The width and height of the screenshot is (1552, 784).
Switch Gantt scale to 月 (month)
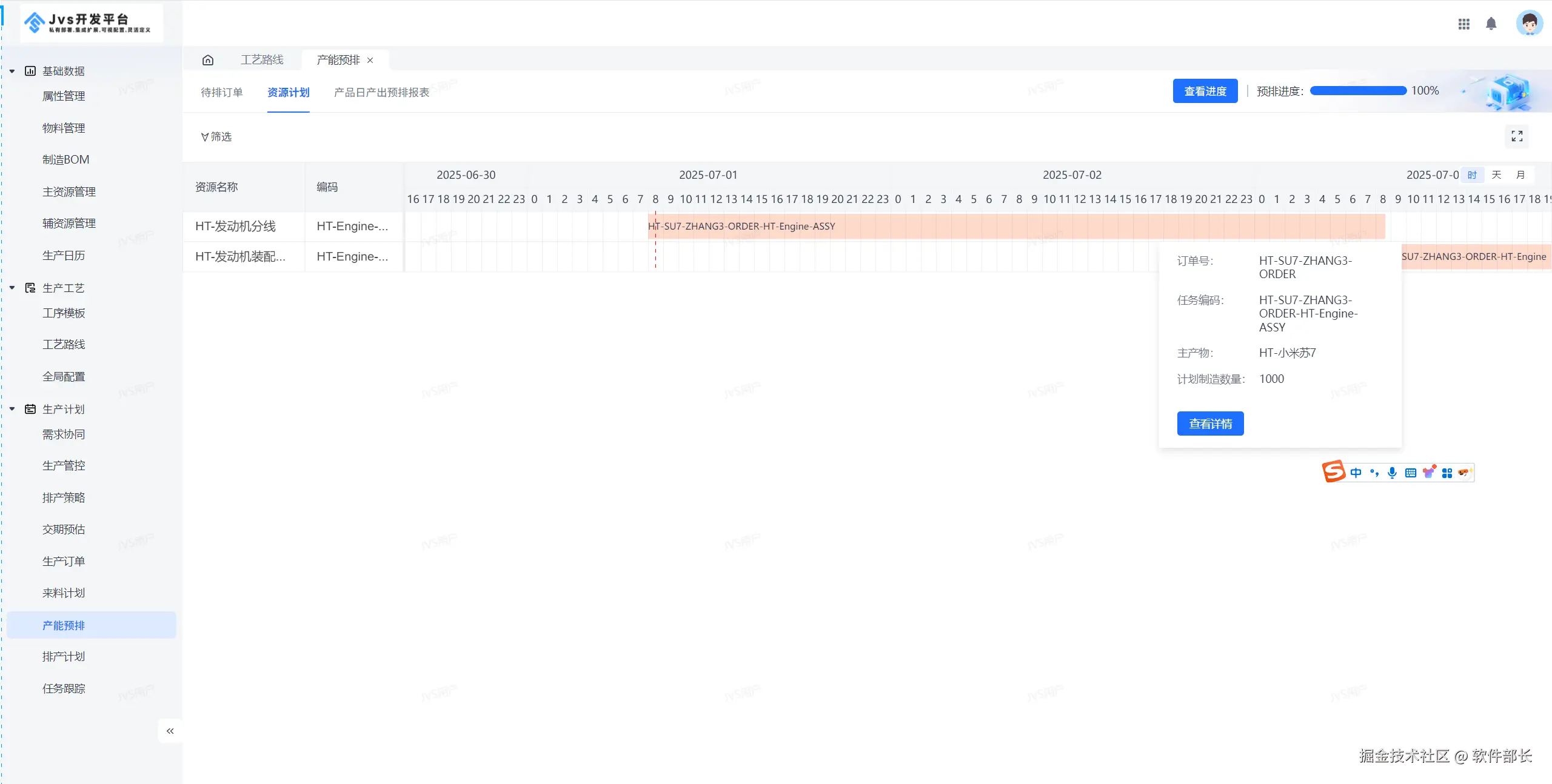(x=1520, y=175)
